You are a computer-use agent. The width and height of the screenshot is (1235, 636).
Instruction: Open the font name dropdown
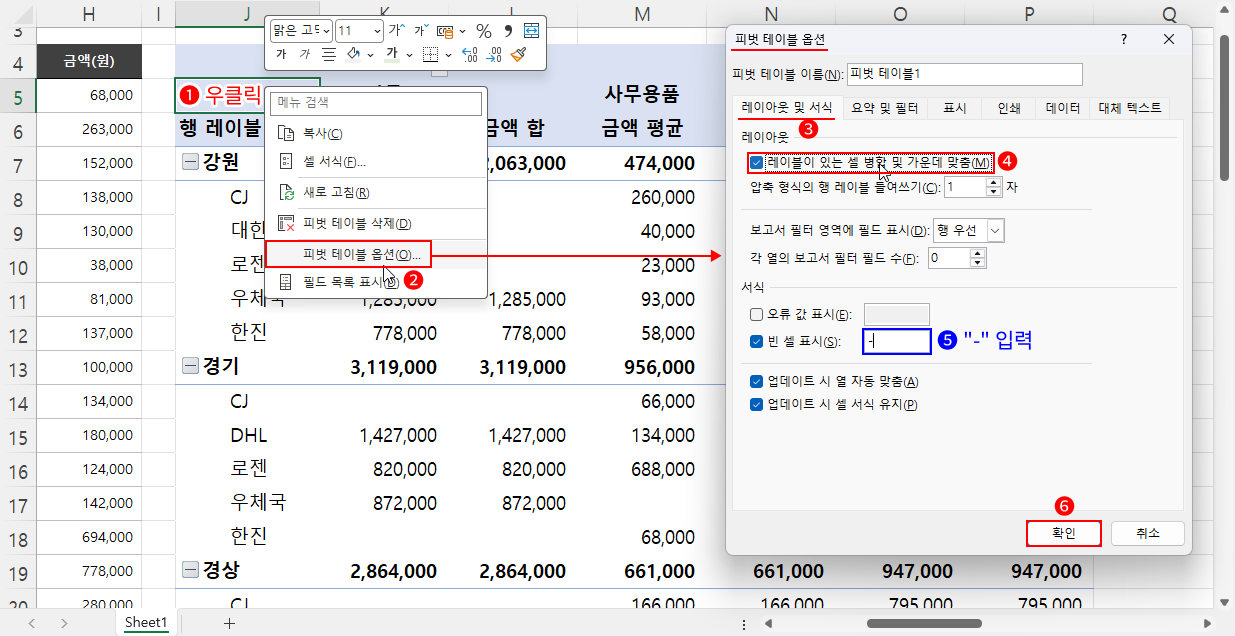(326, 31)
